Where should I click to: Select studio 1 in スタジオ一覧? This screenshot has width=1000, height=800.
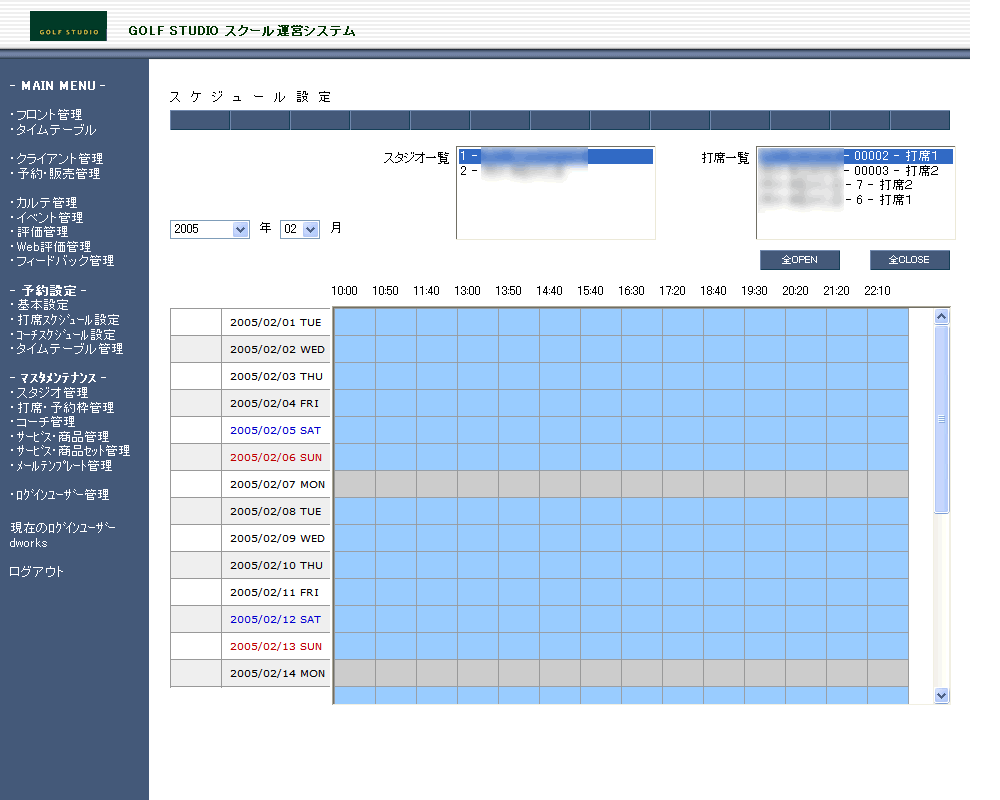pos(555,156)
